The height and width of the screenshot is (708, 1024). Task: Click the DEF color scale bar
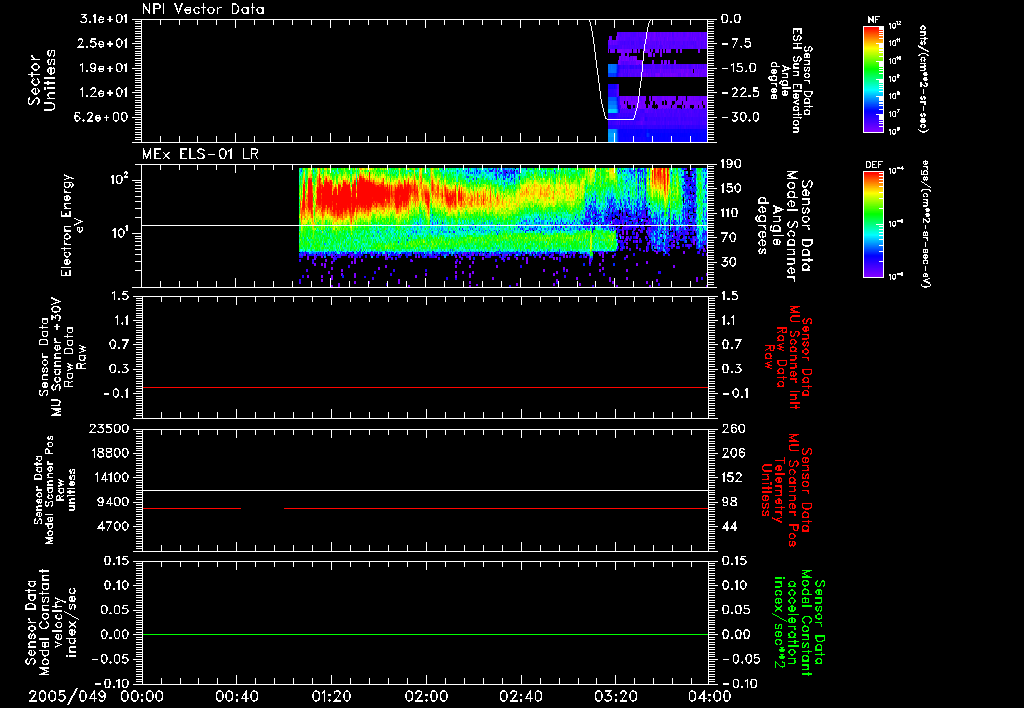pos(873,224)
